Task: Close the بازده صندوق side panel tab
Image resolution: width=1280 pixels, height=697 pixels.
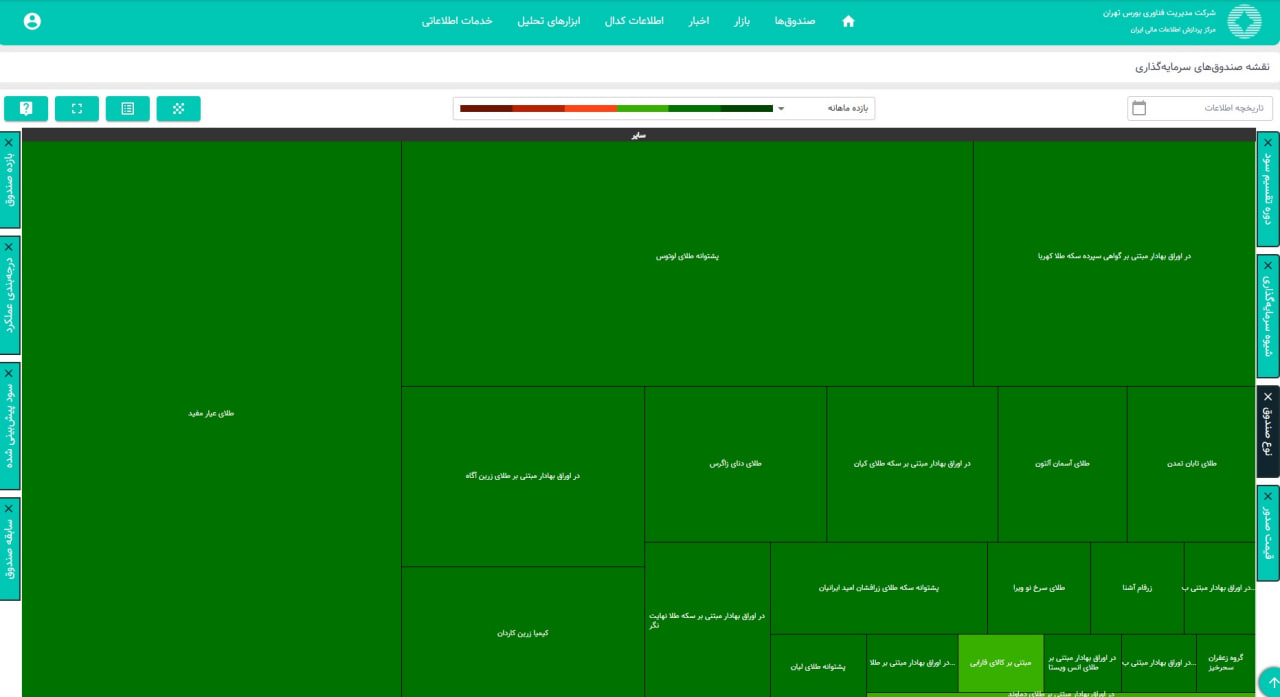Action: click(9, 143)
